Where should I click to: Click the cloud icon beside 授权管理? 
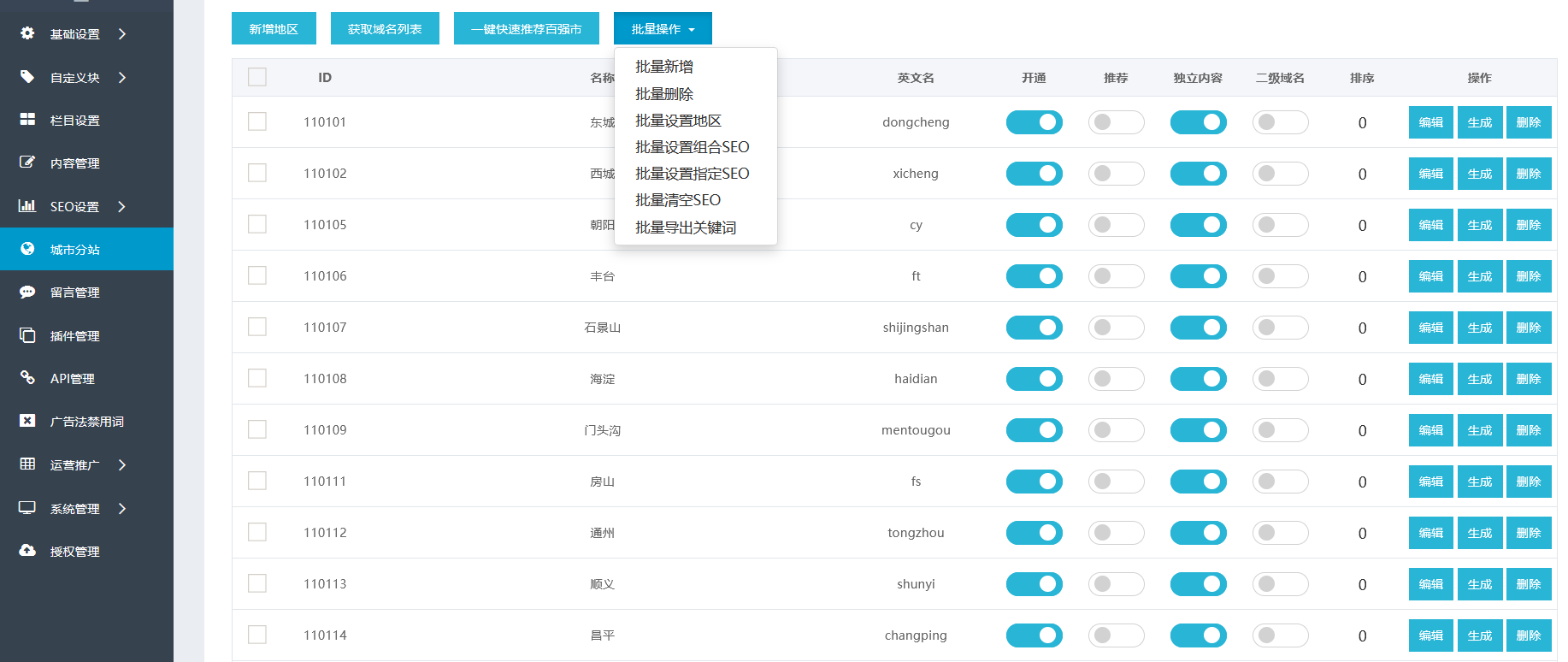click(x=27, y=551)
